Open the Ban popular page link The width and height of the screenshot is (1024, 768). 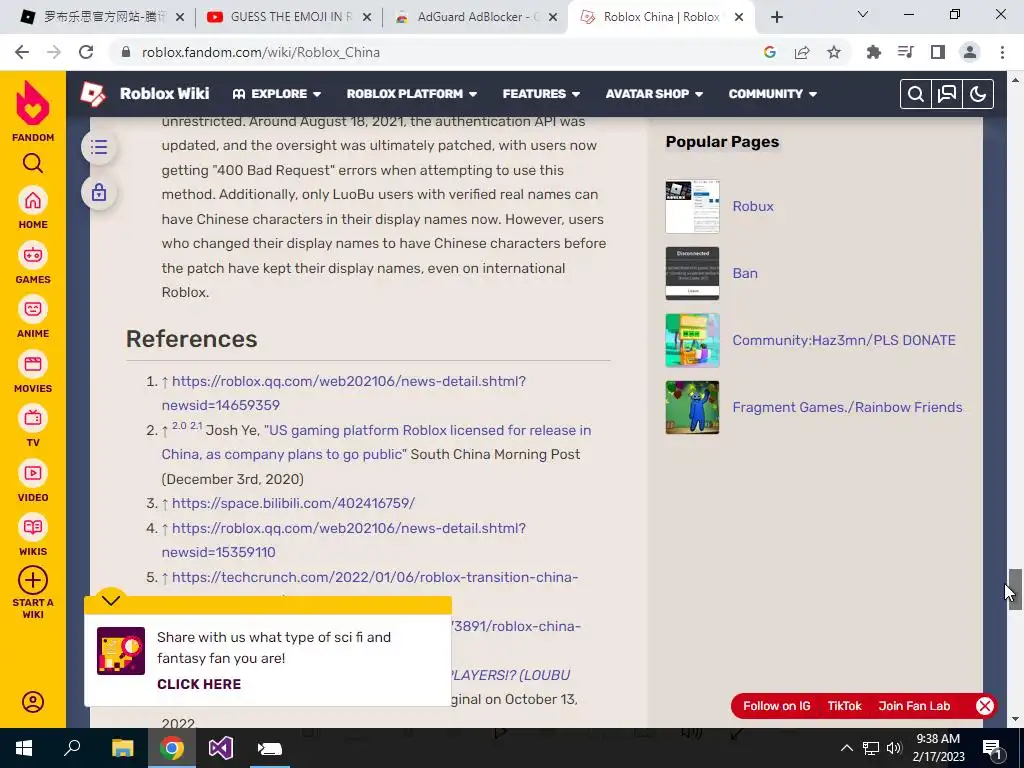(745, 273)
